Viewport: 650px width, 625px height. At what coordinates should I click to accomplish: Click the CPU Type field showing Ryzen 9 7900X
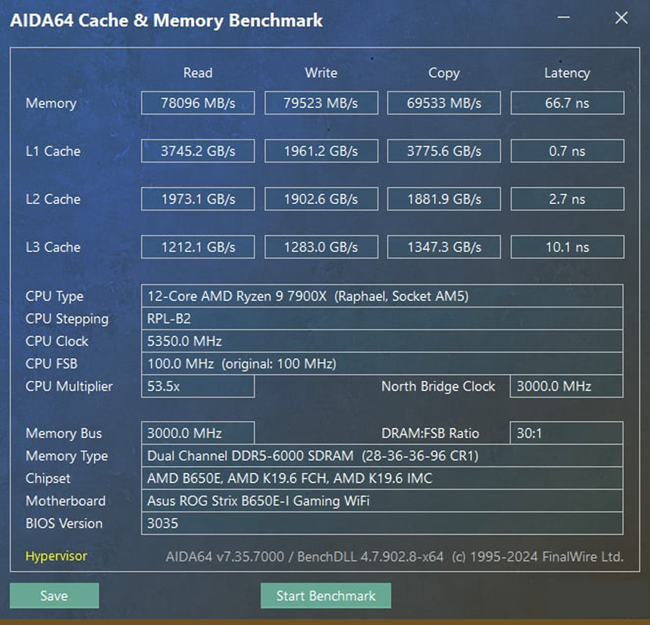382,296
